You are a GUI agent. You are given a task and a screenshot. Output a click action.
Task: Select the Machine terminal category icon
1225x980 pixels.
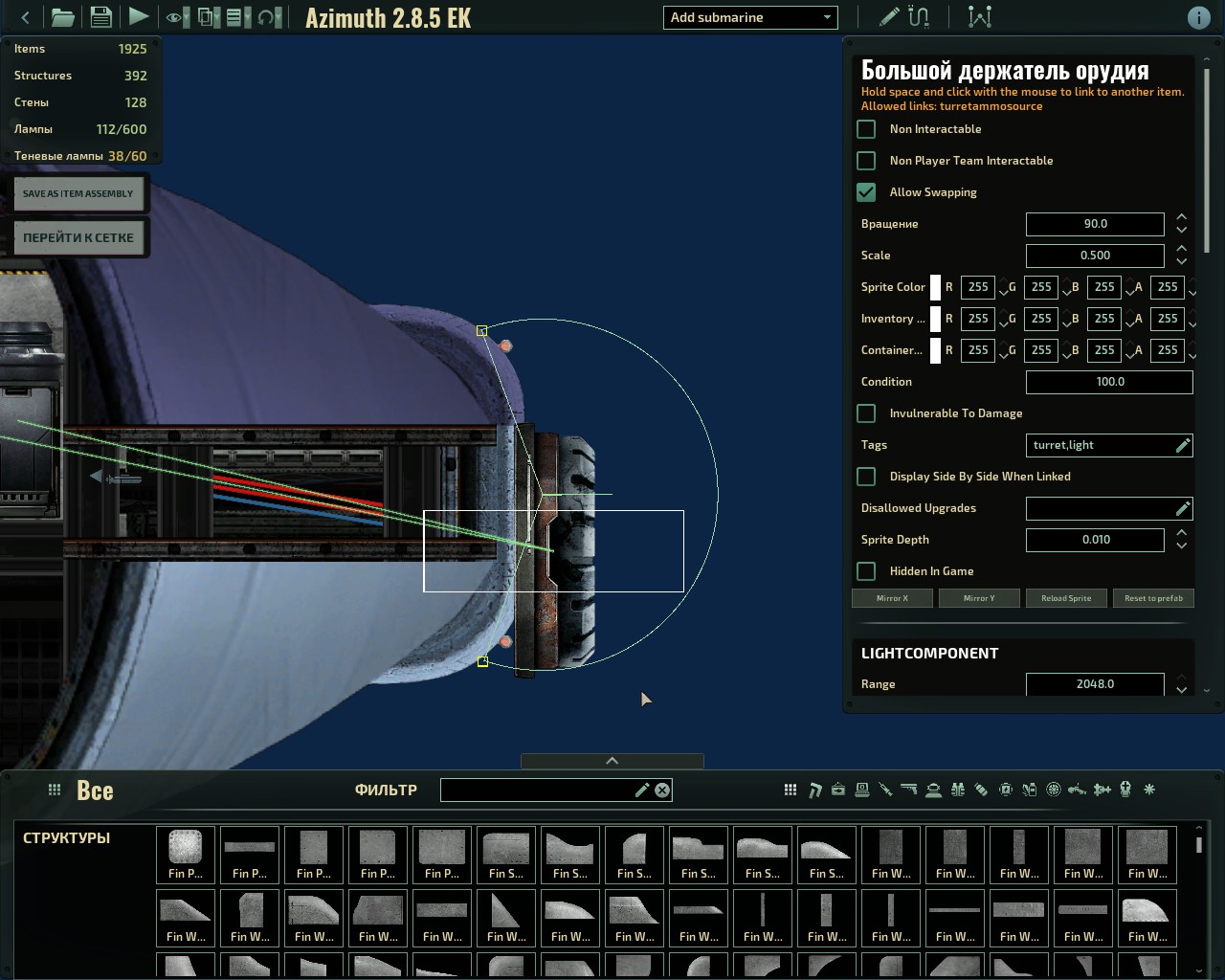coord(862,790)
